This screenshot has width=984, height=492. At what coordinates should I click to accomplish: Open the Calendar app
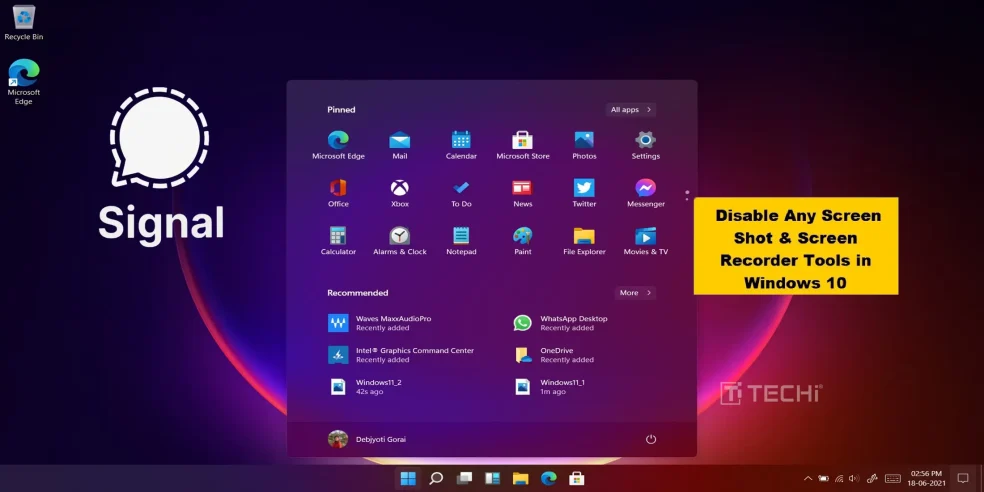[461, 140]
